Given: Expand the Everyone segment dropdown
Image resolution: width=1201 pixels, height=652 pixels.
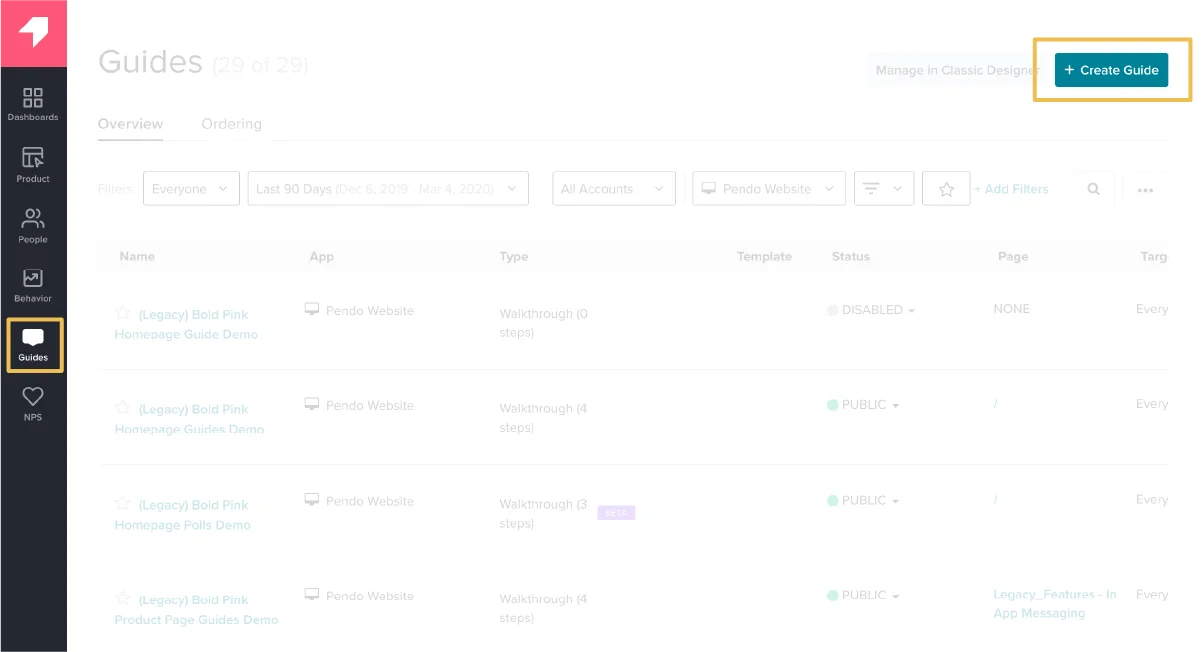Looking at the screenshot, I should [x=191, y=189].
